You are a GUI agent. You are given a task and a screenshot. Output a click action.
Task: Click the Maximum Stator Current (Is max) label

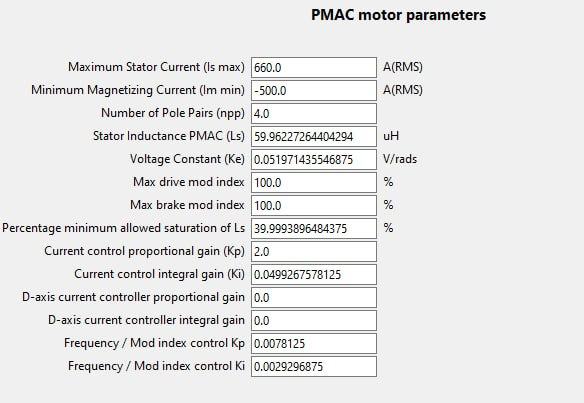(x=156, y=67)
